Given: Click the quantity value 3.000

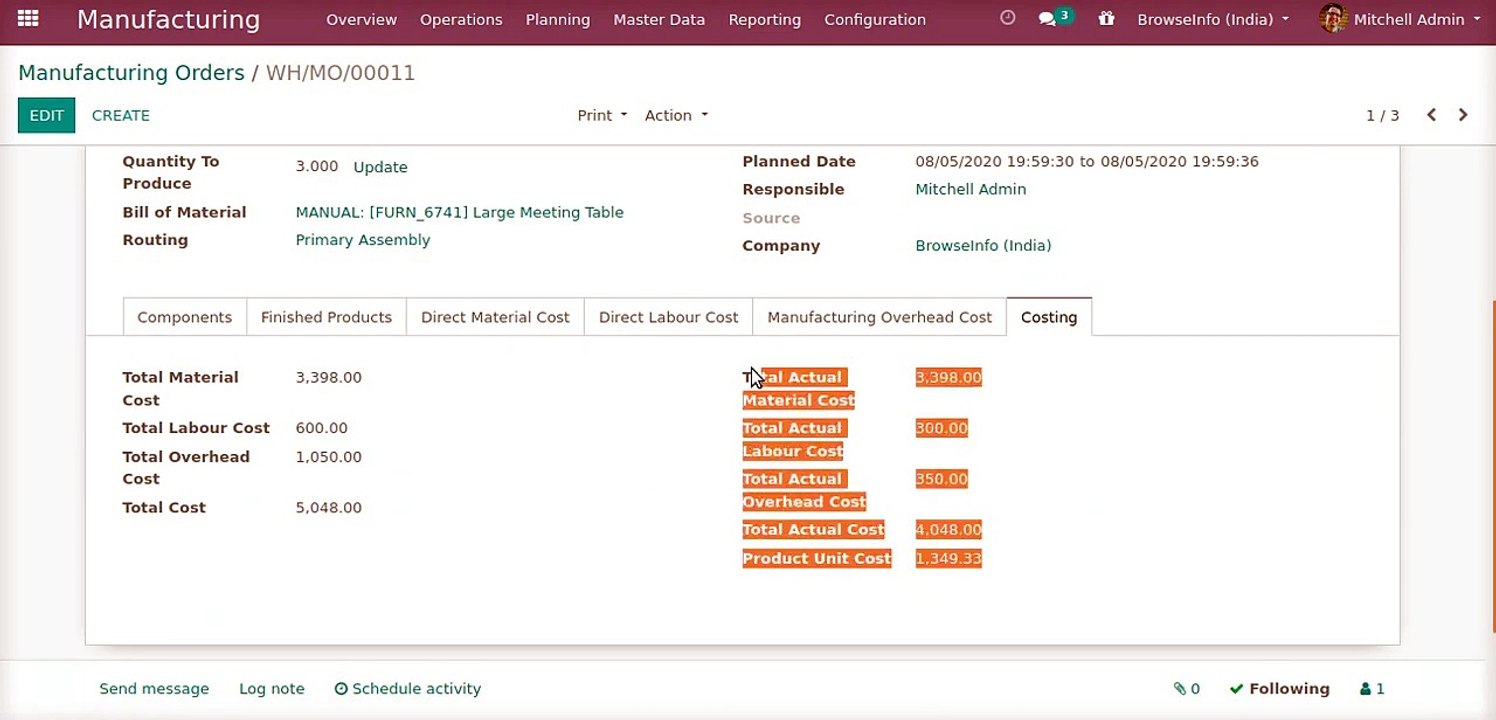Looking at the screenshot, I should (317, 167).
